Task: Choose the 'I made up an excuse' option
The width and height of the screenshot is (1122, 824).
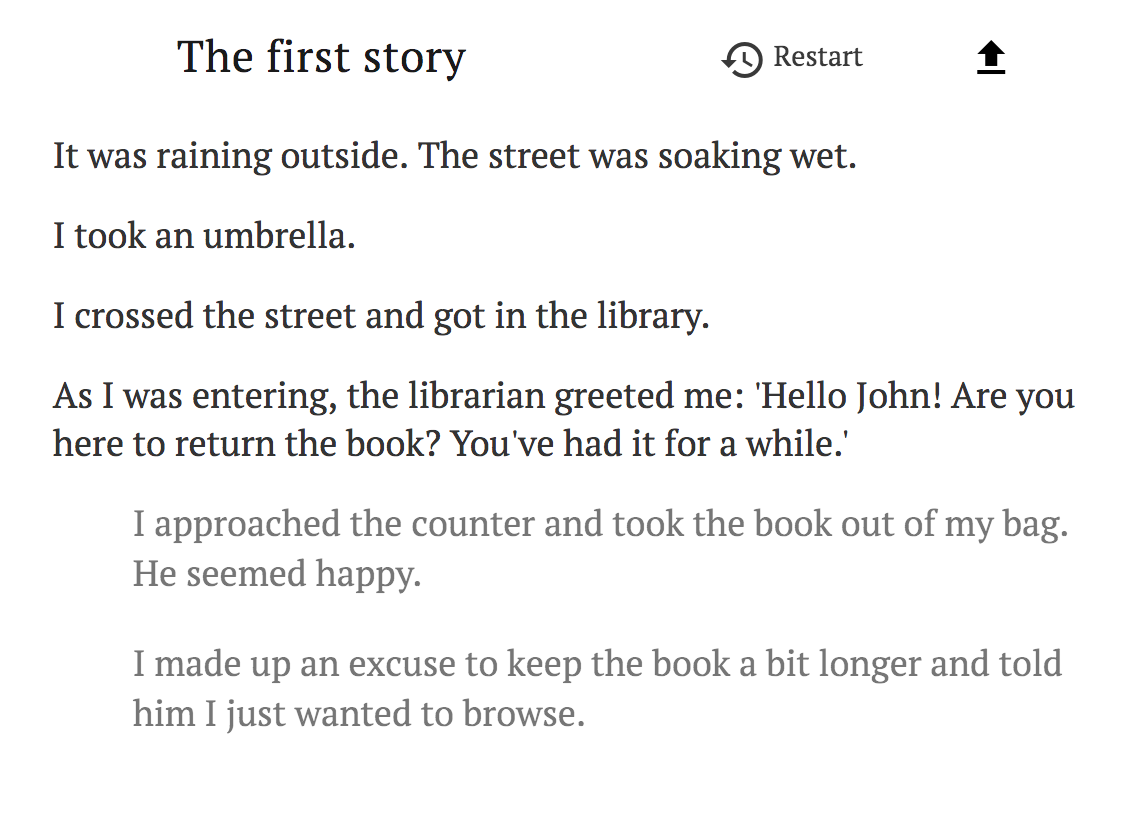Action: tap(597, 688)
